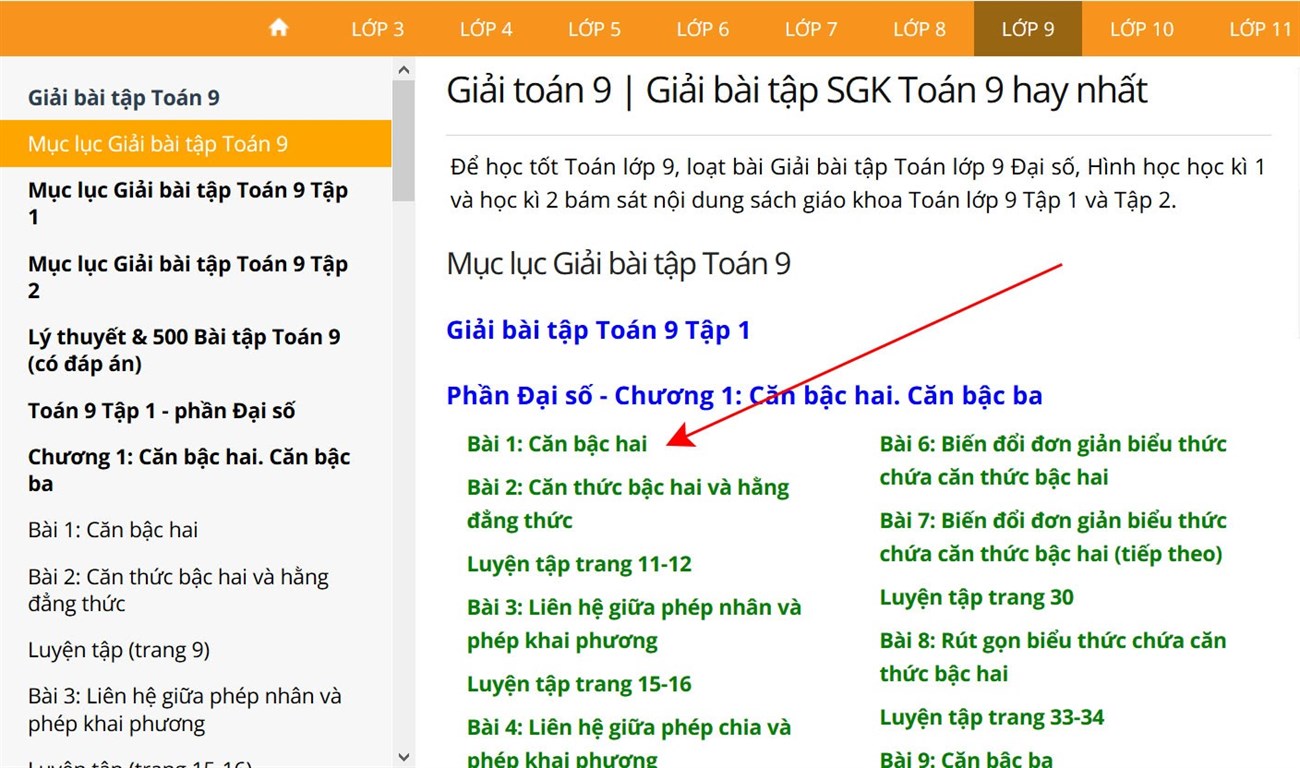Open sidebar link Bài 1: Căn bậc hai
The height and width of the screenshot is (768, 1300).
coord(113,530)
